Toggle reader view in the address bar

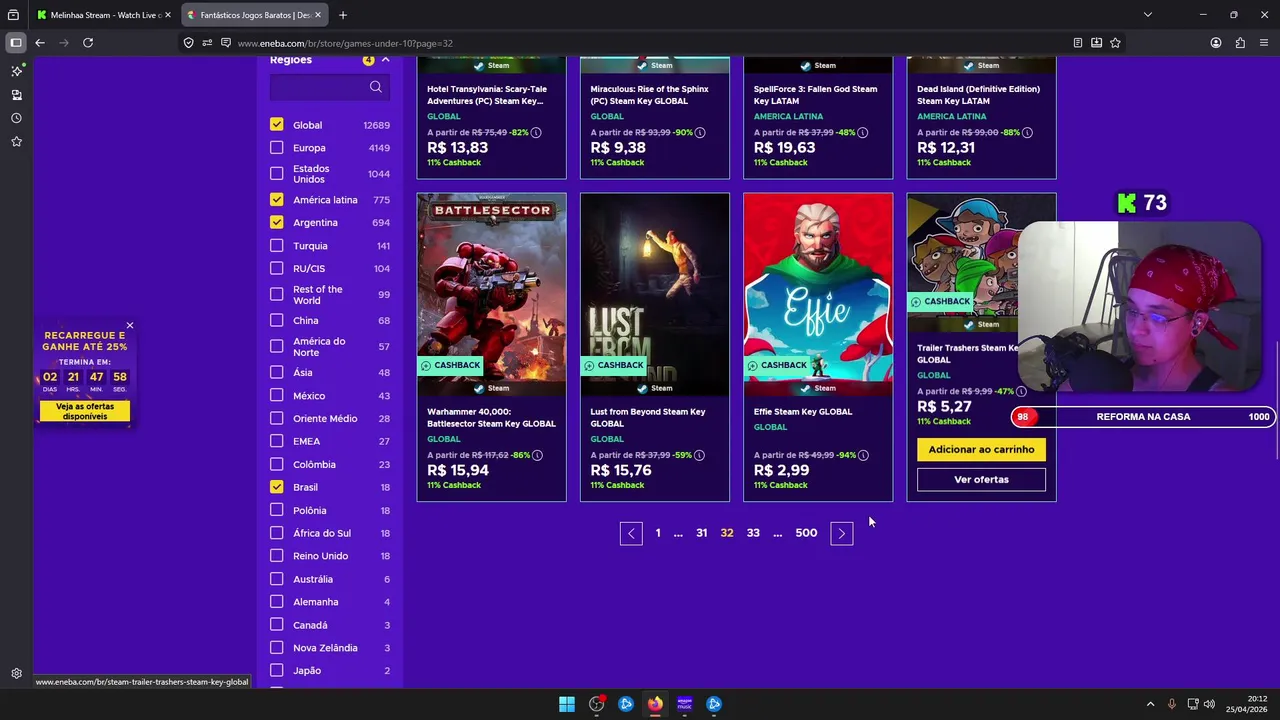pyautogui.click(x=1077, y=43)
